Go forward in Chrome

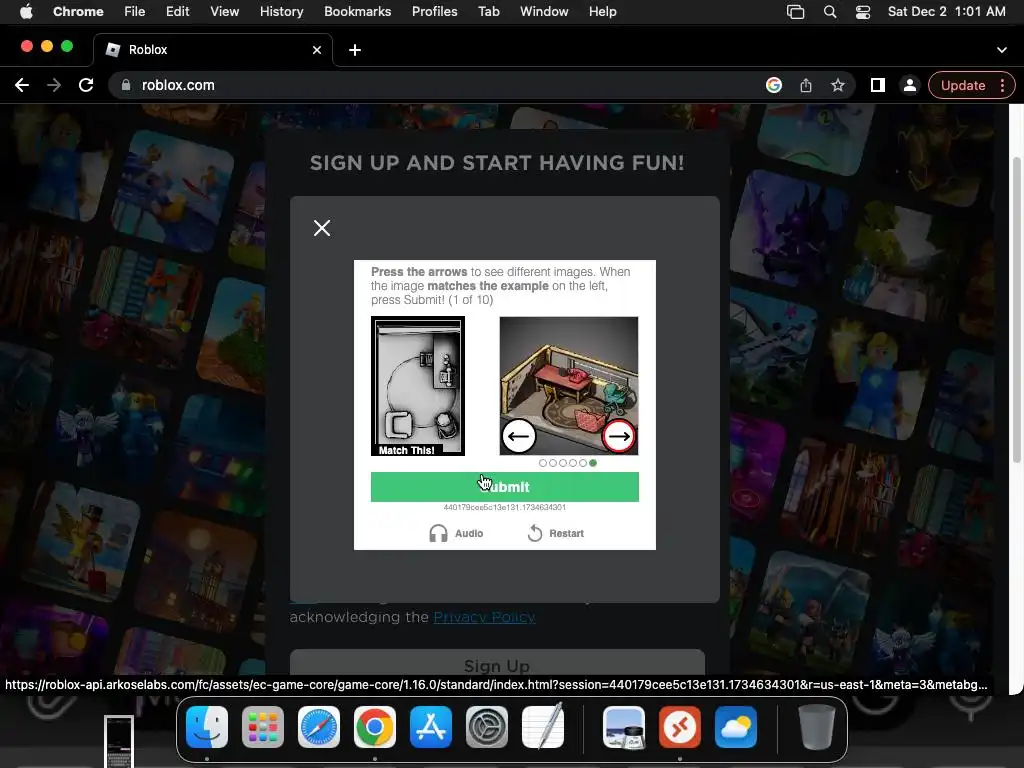(54, 85)
